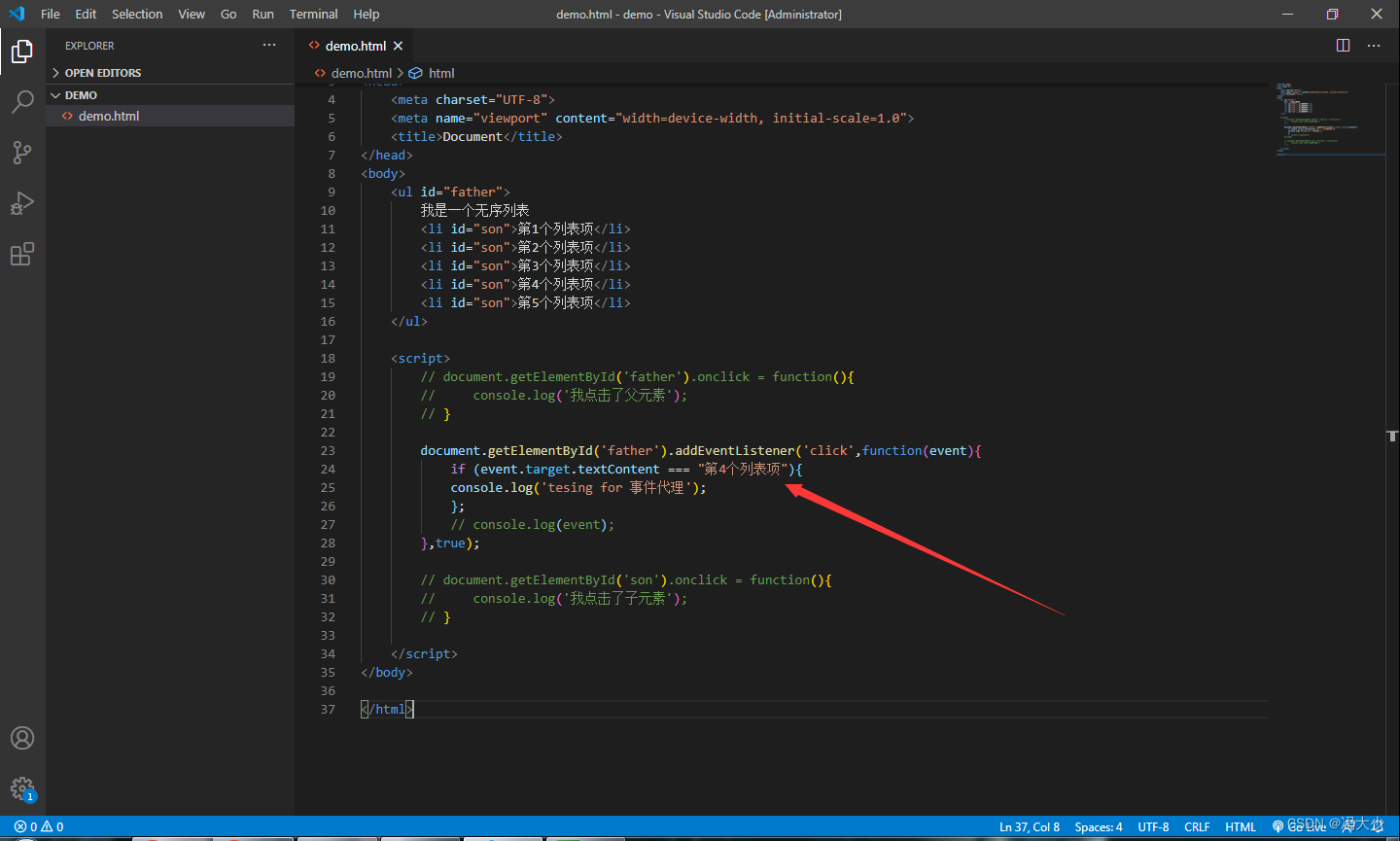Open the Extensions view icon

tap(22, 254)
